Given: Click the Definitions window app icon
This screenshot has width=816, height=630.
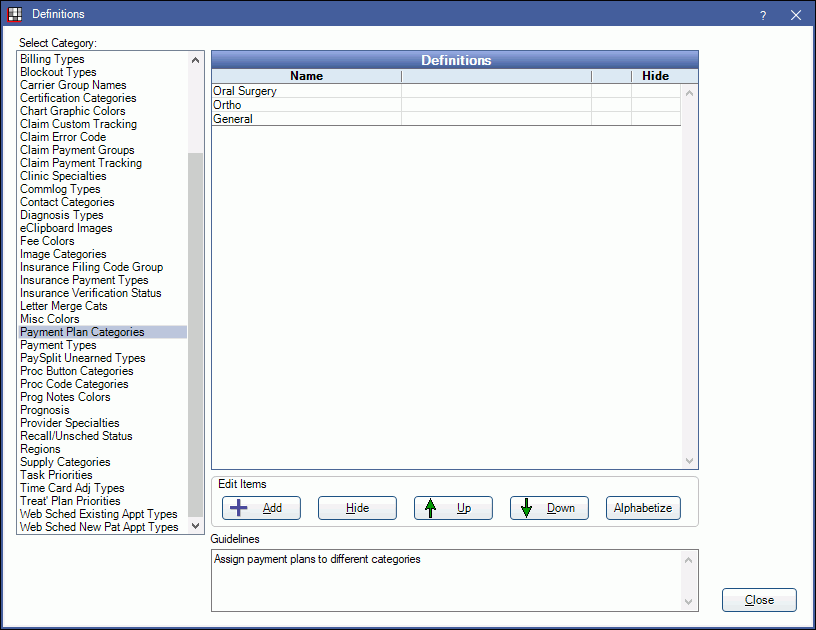Looking at the screenshot, I should coord(15,14).
